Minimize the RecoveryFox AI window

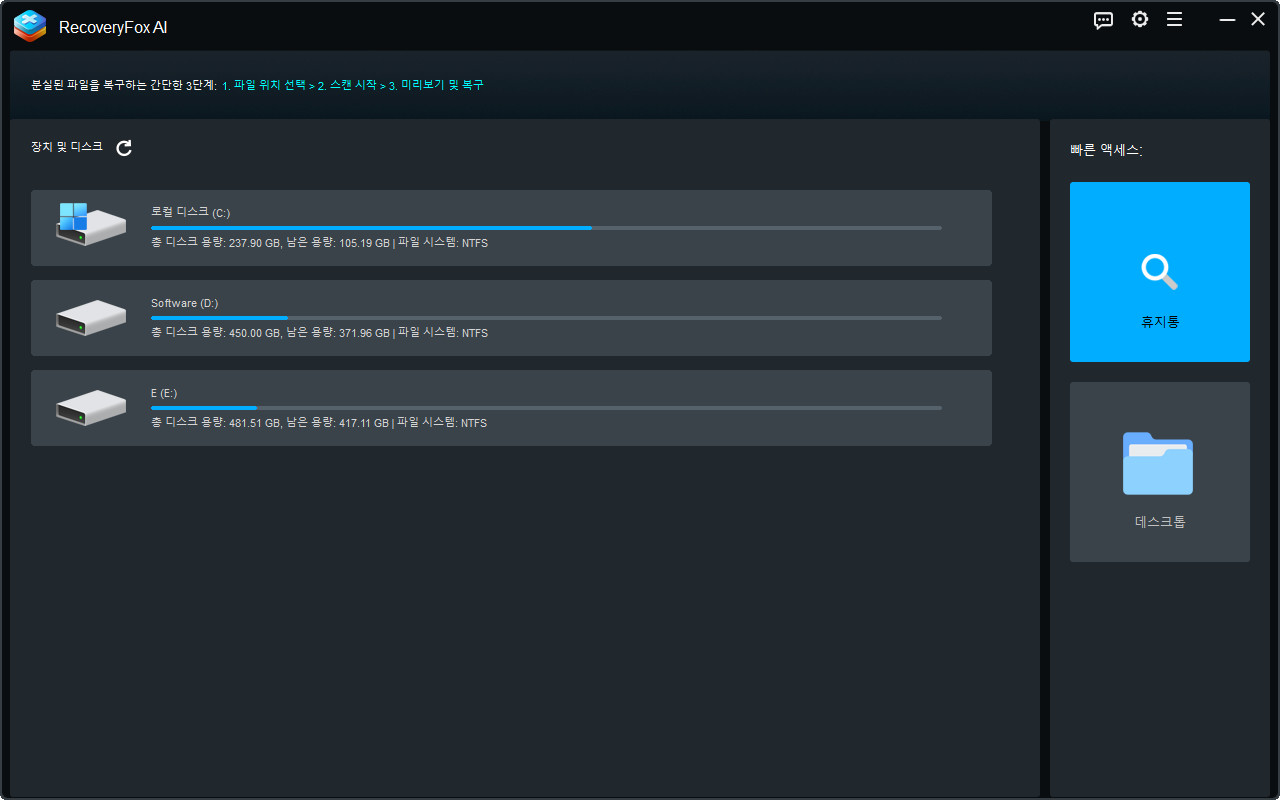point(1227,20)
